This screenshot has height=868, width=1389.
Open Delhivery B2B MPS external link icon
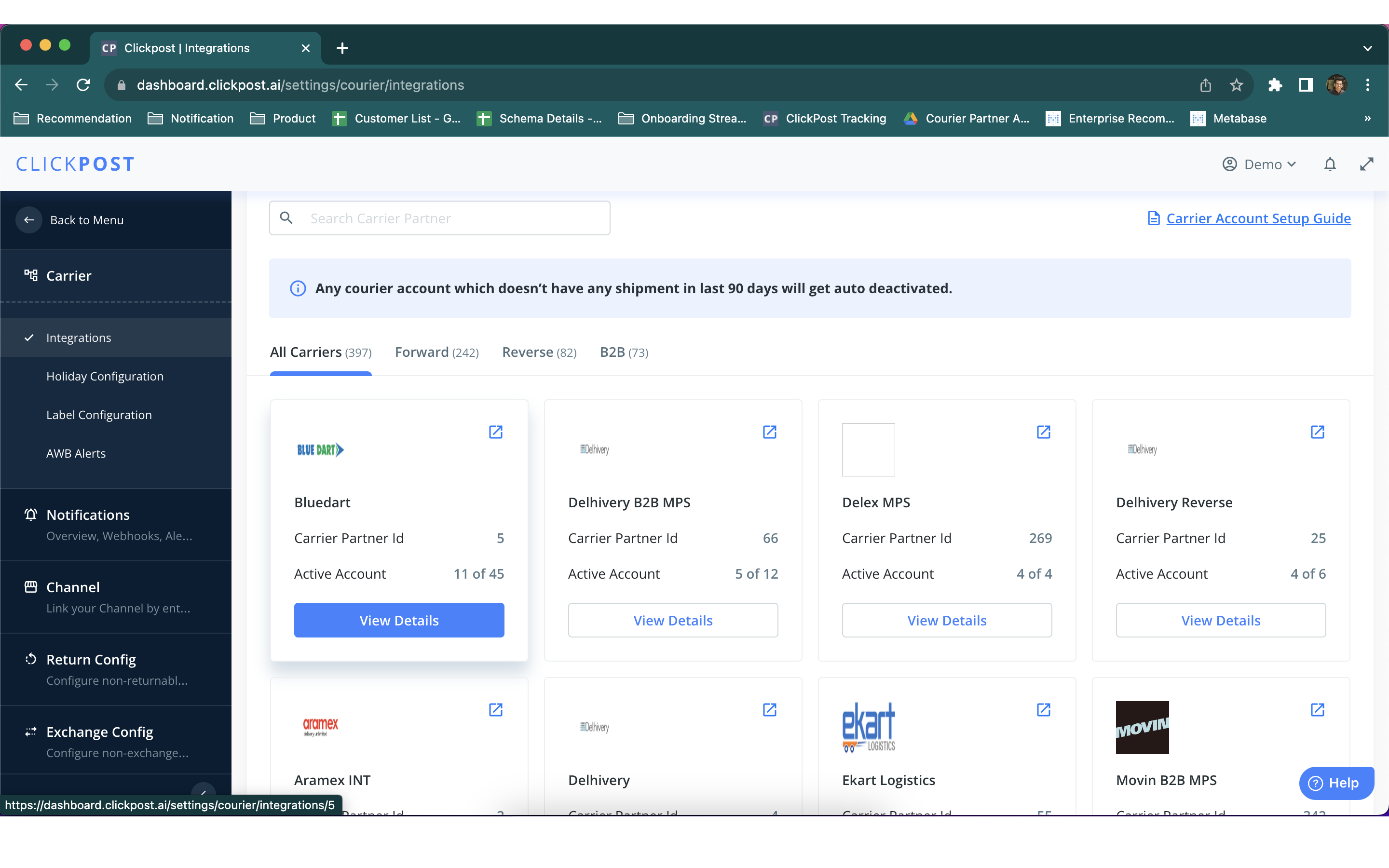pos(770,432)
